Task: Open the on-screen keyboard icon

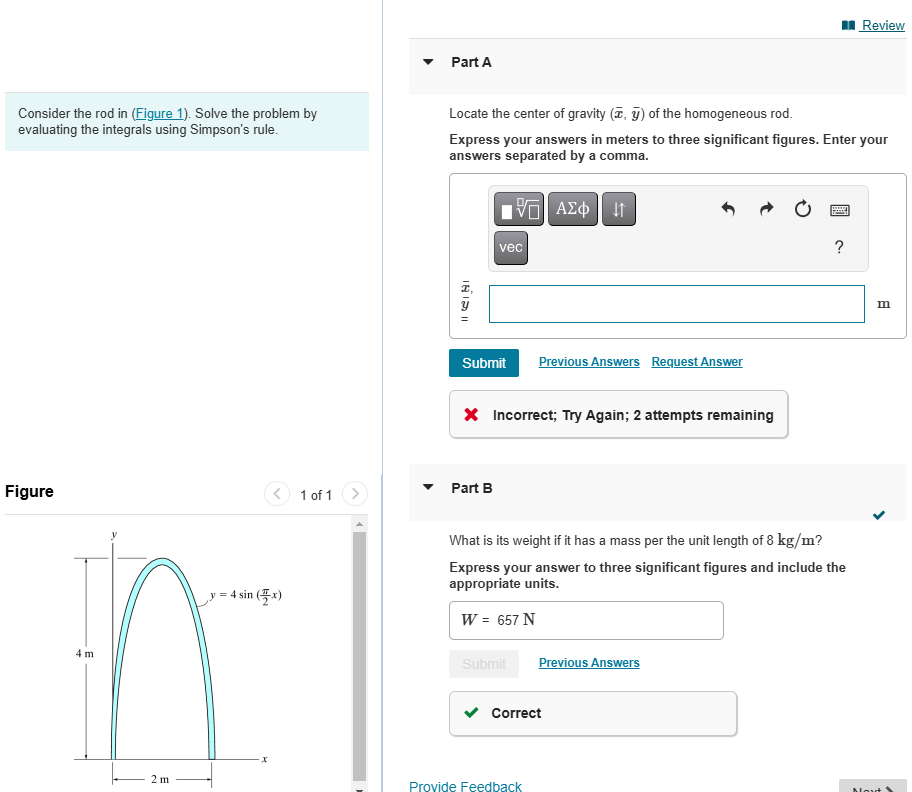Action: (839, 209)
